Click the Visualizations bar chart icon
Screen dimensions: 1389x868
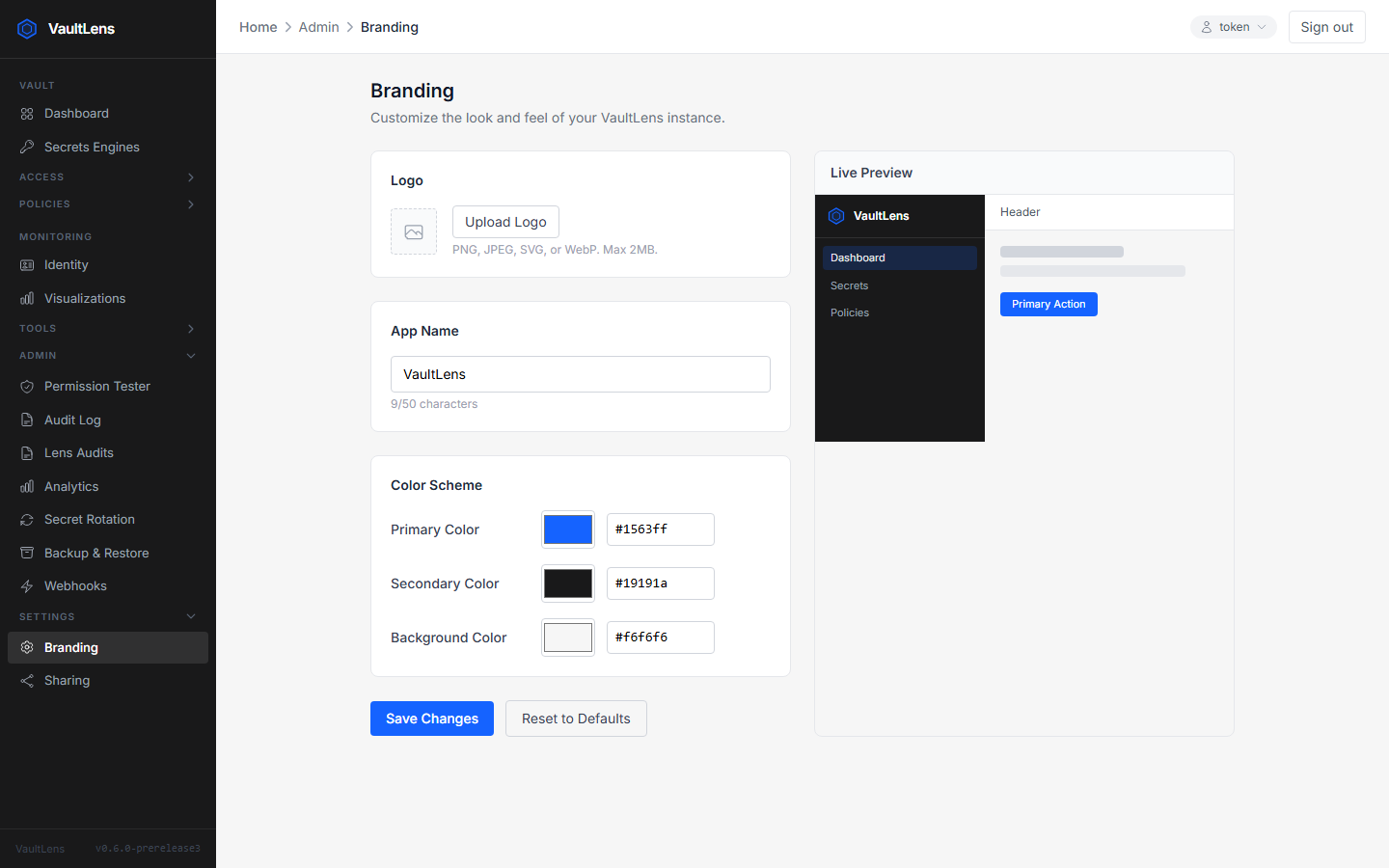pyautogui.click(x=27, y=298)
